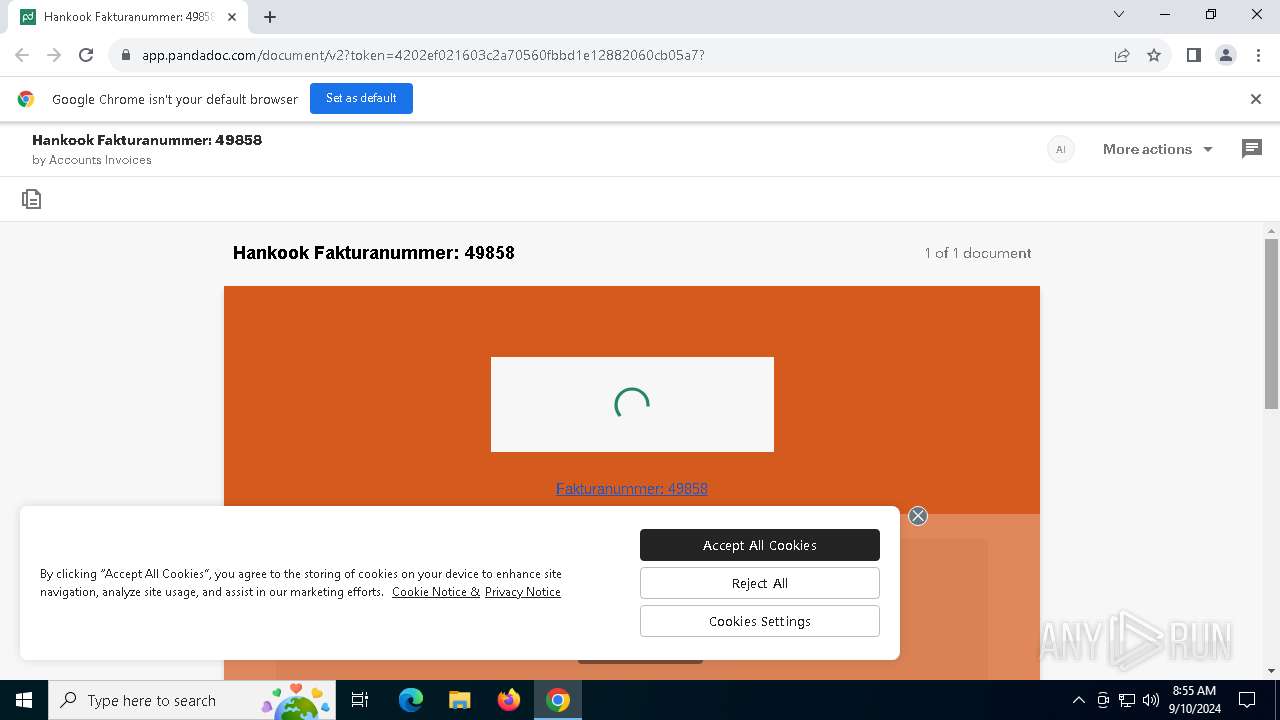Expand the More actions dropdown

(x=1158, y=149)
